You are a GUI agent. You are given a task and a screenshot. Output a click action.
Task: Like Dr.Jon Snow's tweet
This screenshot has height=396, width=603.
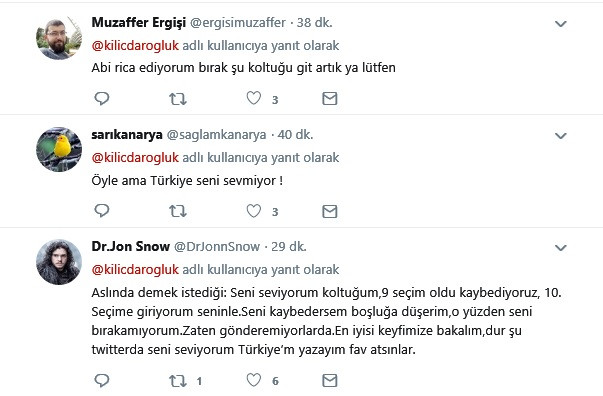[254, 380]
